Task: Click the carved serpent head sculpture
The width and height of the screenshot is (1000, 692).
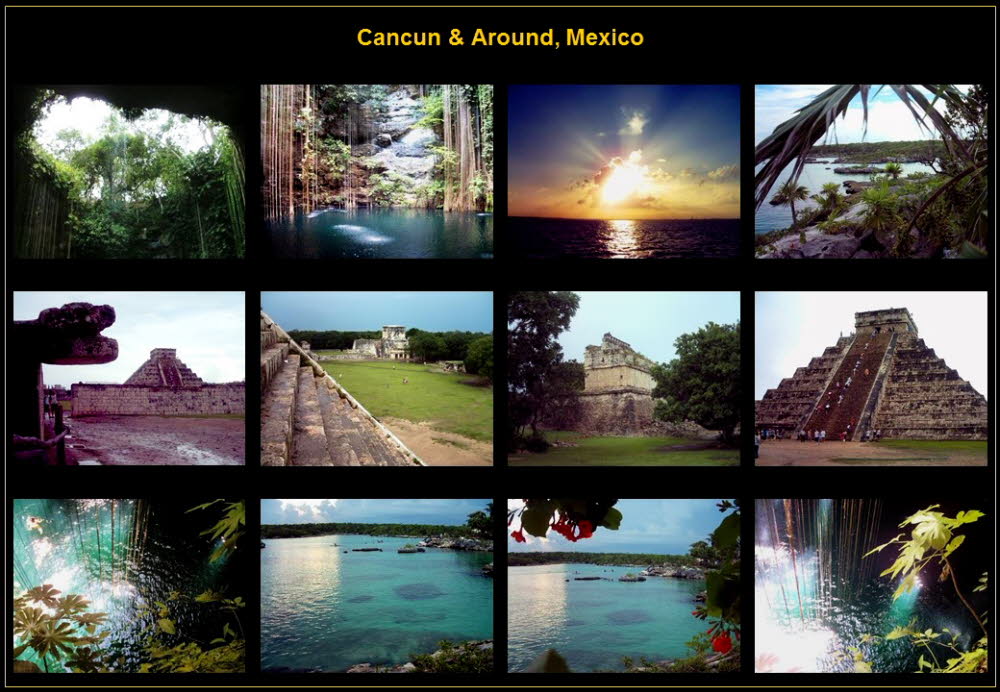Action: tap(70, 333)
